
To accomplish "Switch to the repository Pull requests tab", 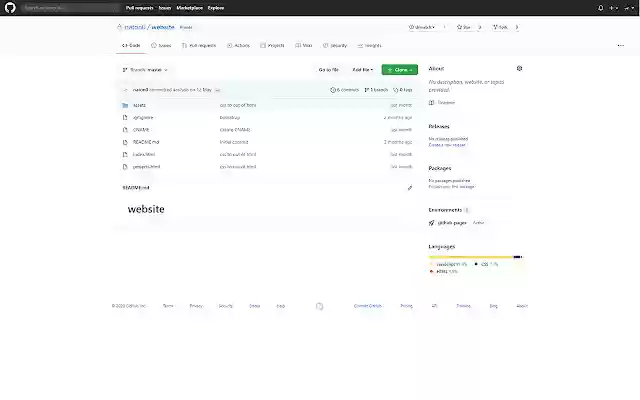I will click(x=199, y=45).
